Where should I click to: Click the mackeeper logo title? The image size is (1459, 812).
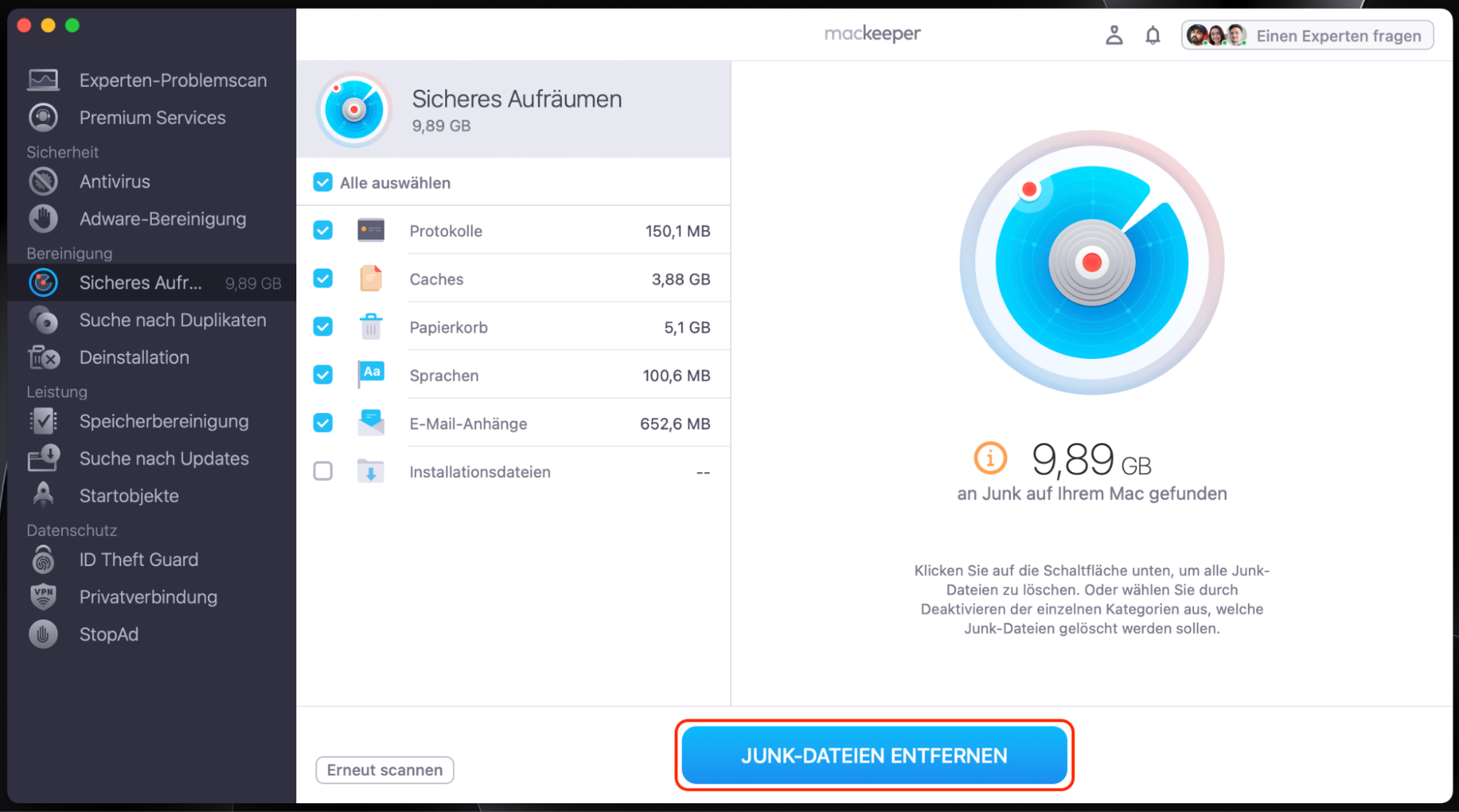872,34
